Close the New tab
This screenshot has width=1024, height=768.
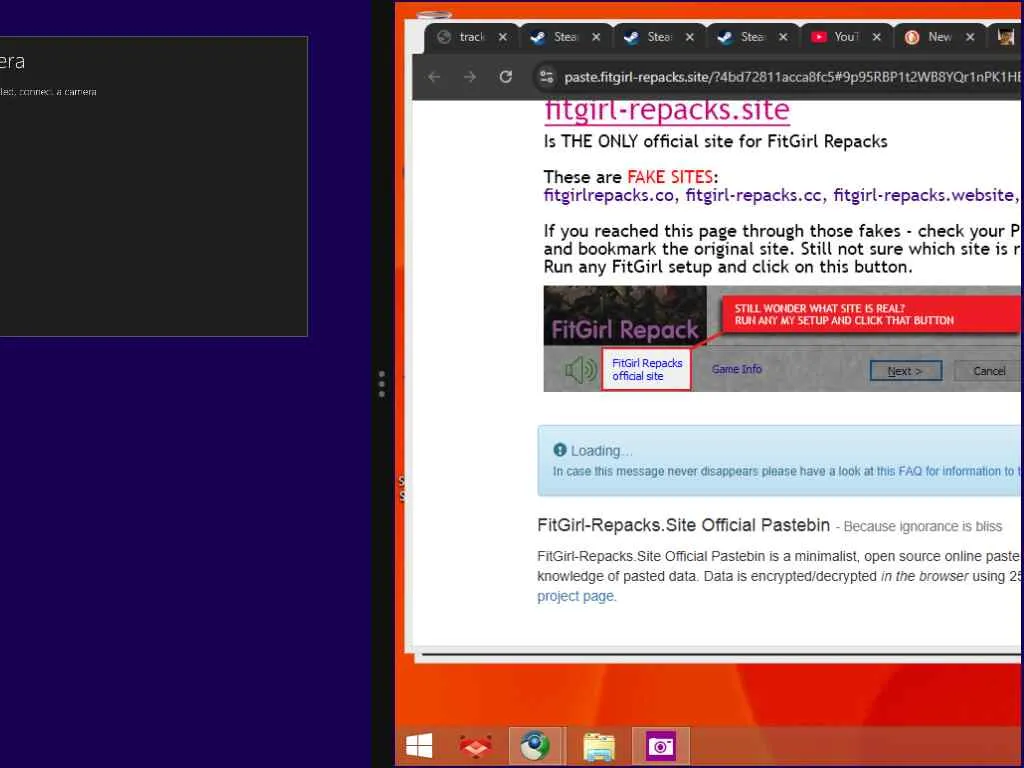click(970, 37)
